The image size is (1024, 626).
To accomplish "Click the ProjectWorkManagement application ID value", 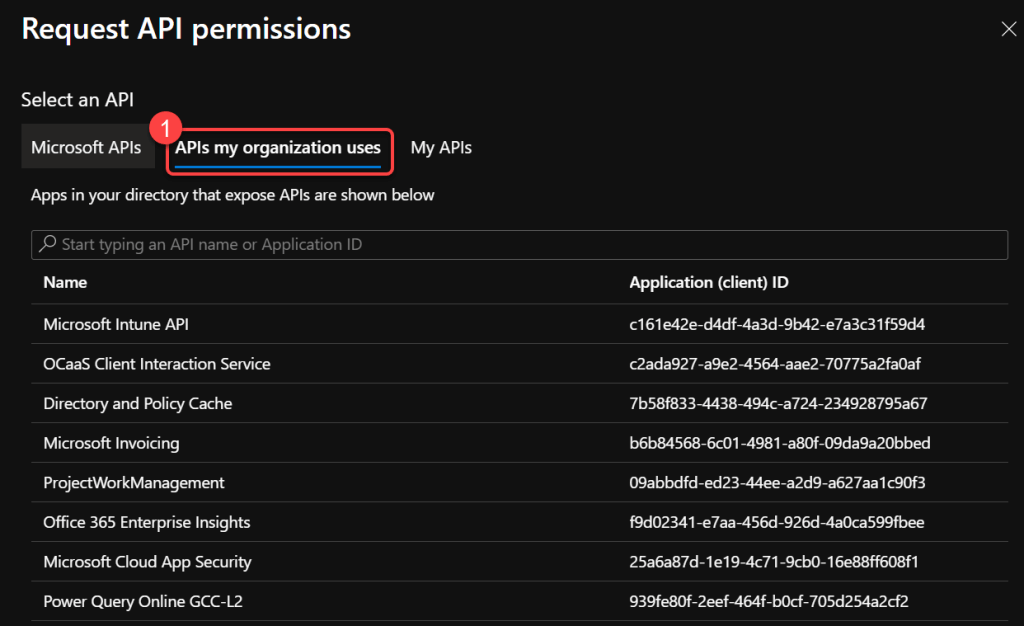I will coord(777,483).
